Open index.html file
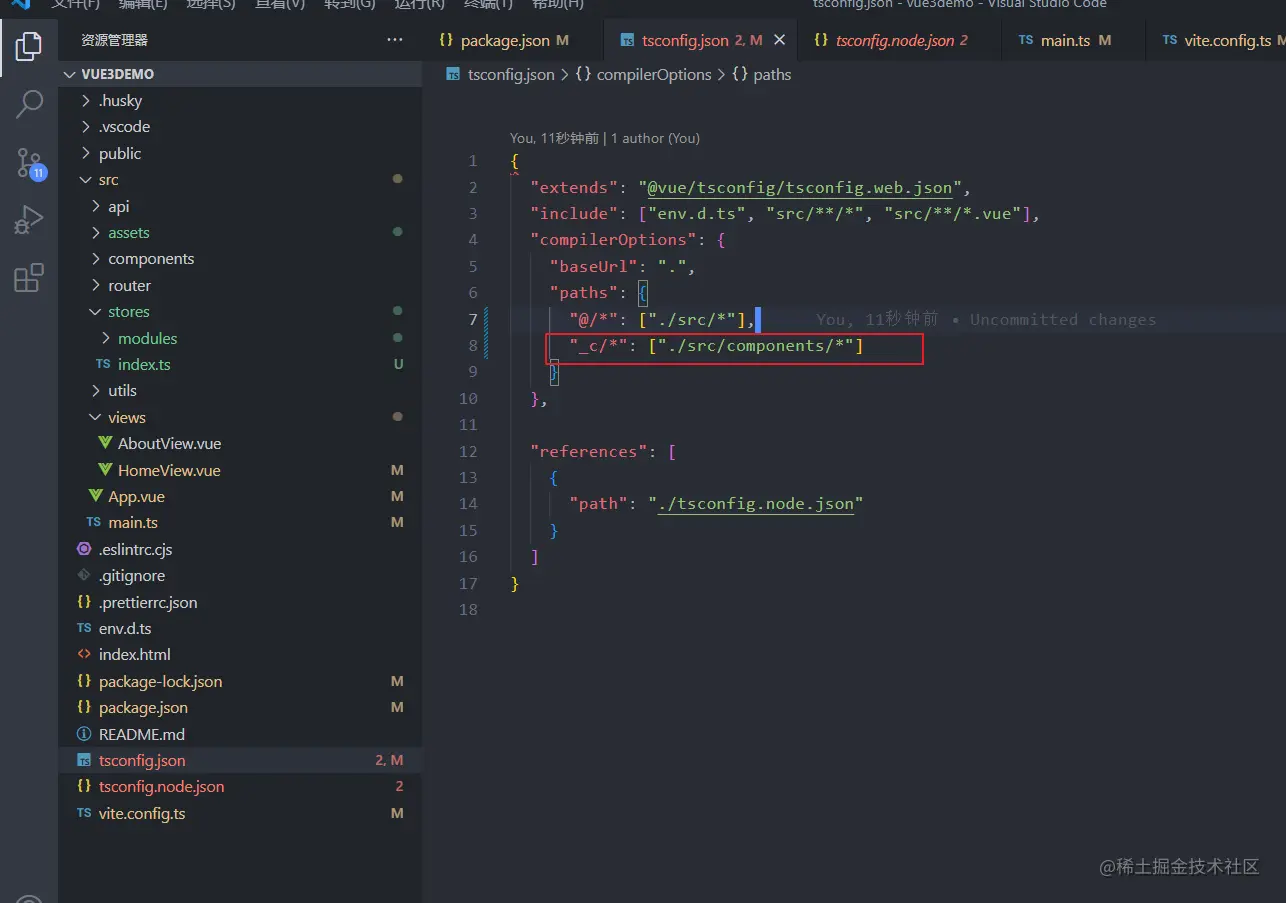 tap(240, 655)
